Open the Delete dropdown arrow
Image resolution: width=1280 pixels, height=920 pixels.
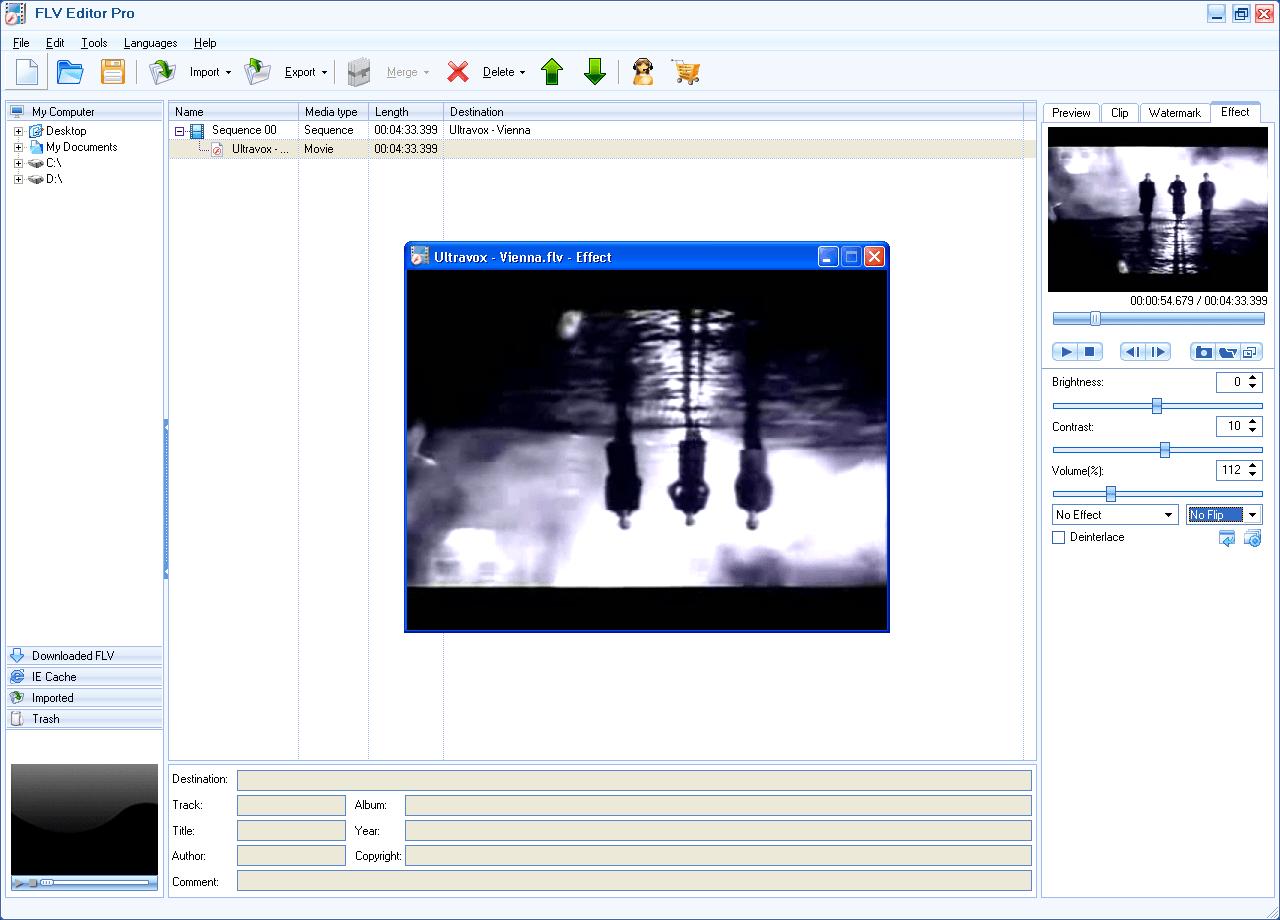click(522, 72)
